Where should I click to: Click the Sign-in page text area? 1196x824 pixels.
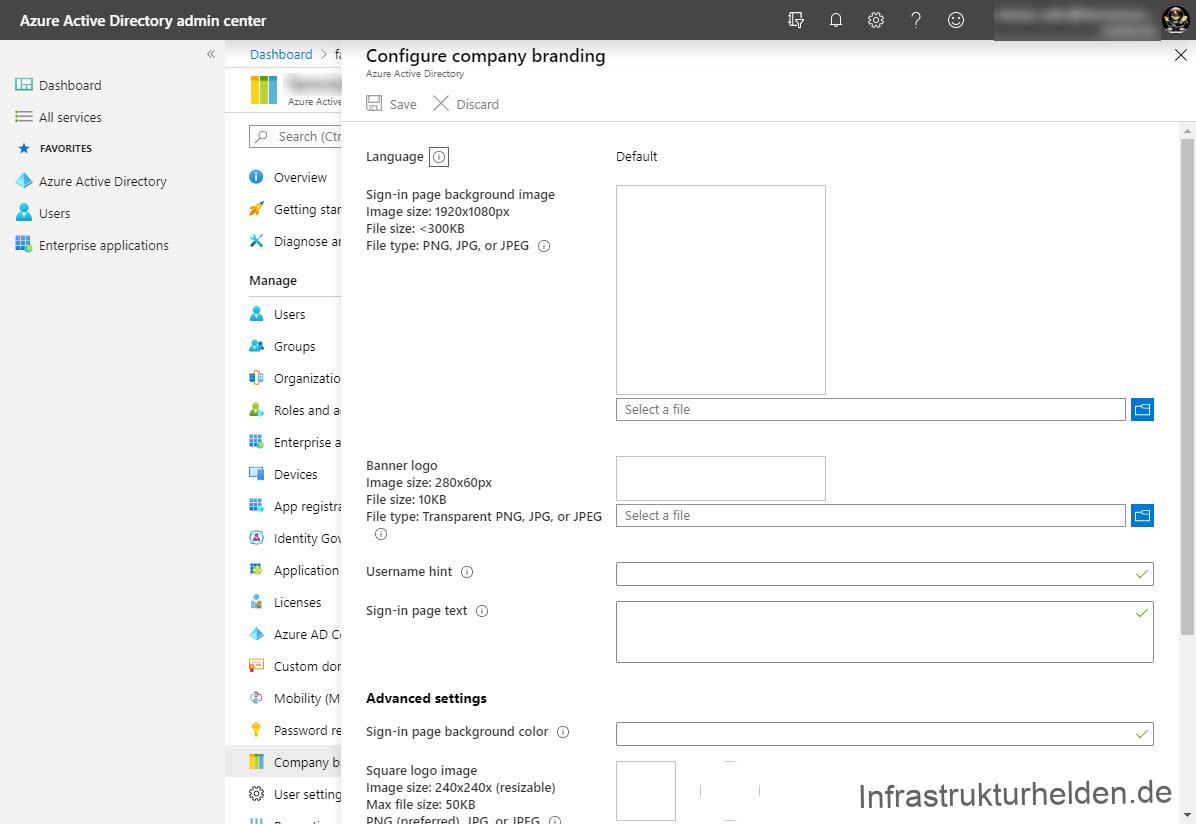885,632
